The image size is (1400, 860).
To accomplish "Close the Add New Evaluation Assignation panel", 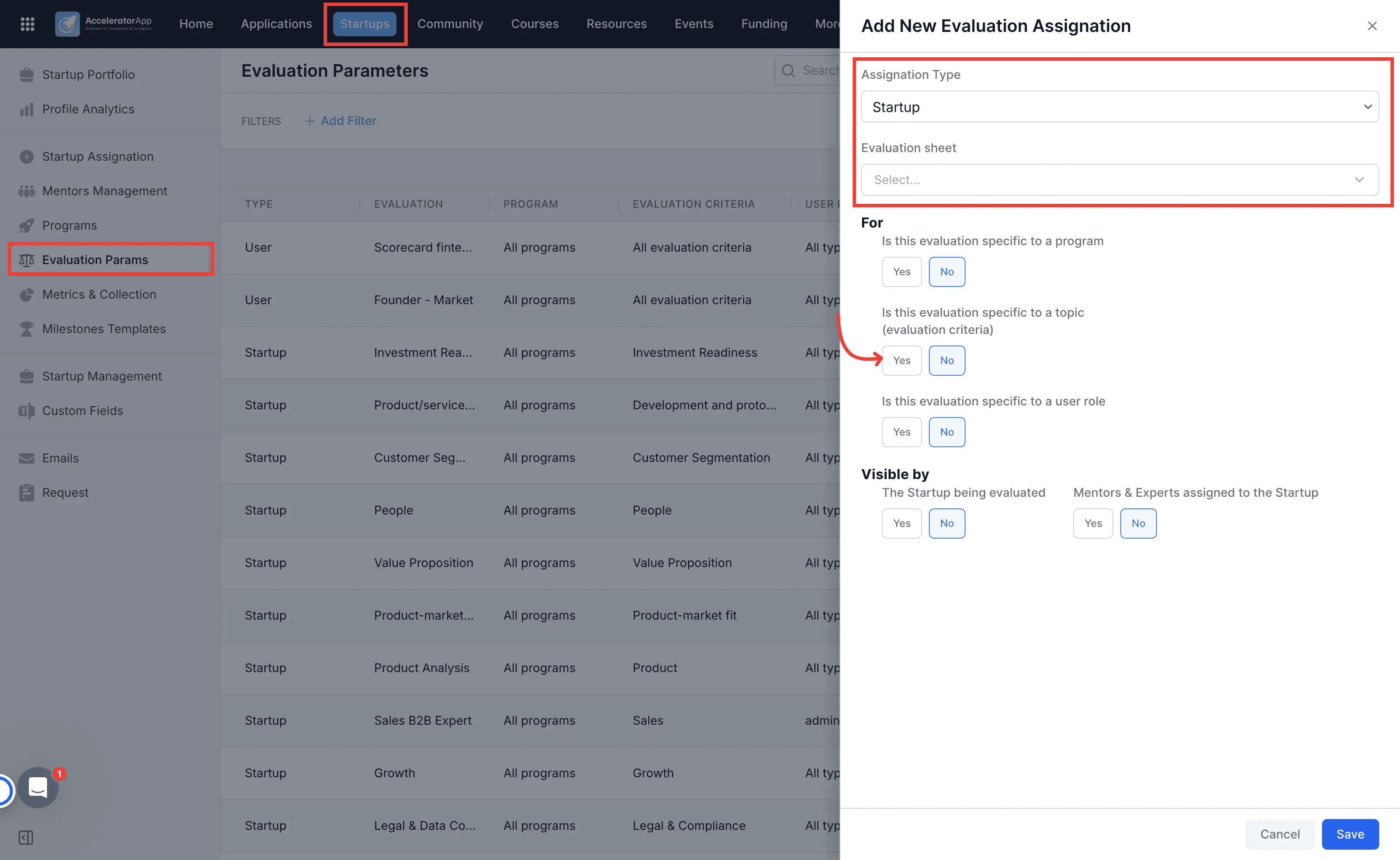I will coord(1372,25).
